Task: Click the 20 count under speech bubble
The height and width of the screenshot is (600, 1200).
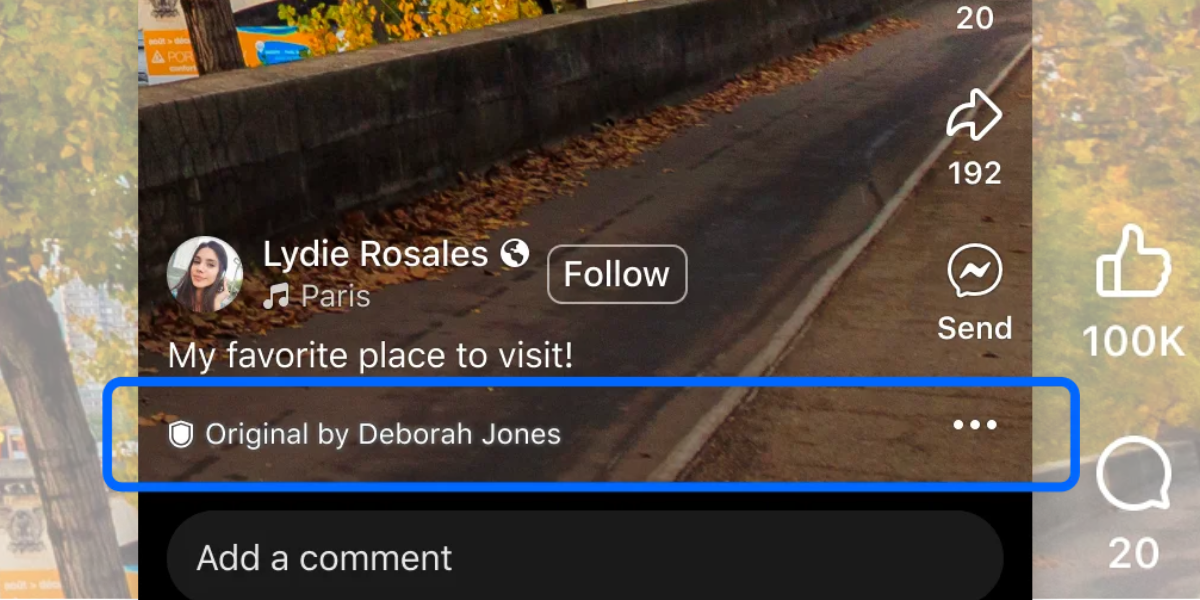Action: (x=1134, y=553)
